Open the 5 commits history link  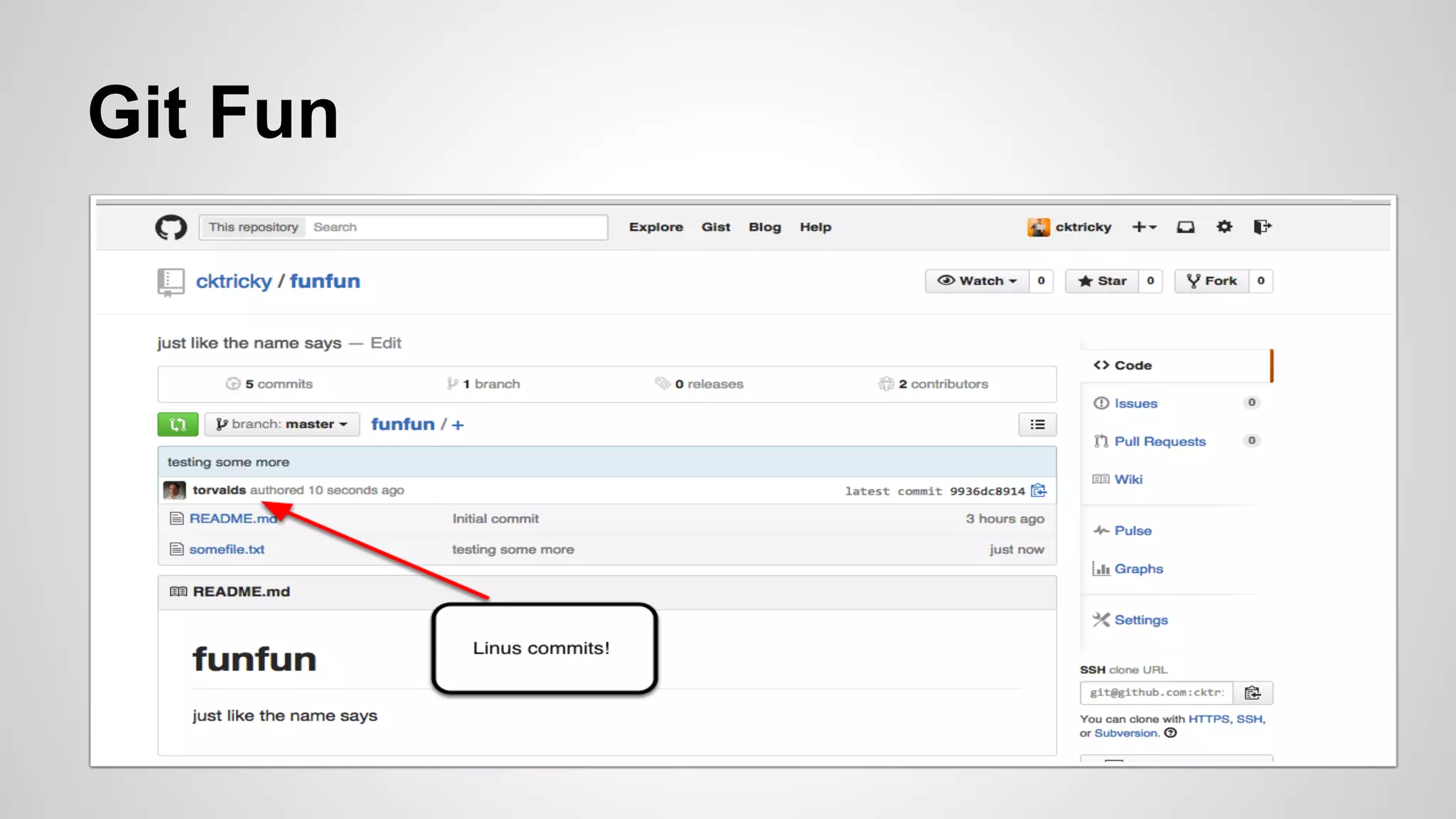coord(278,384)
